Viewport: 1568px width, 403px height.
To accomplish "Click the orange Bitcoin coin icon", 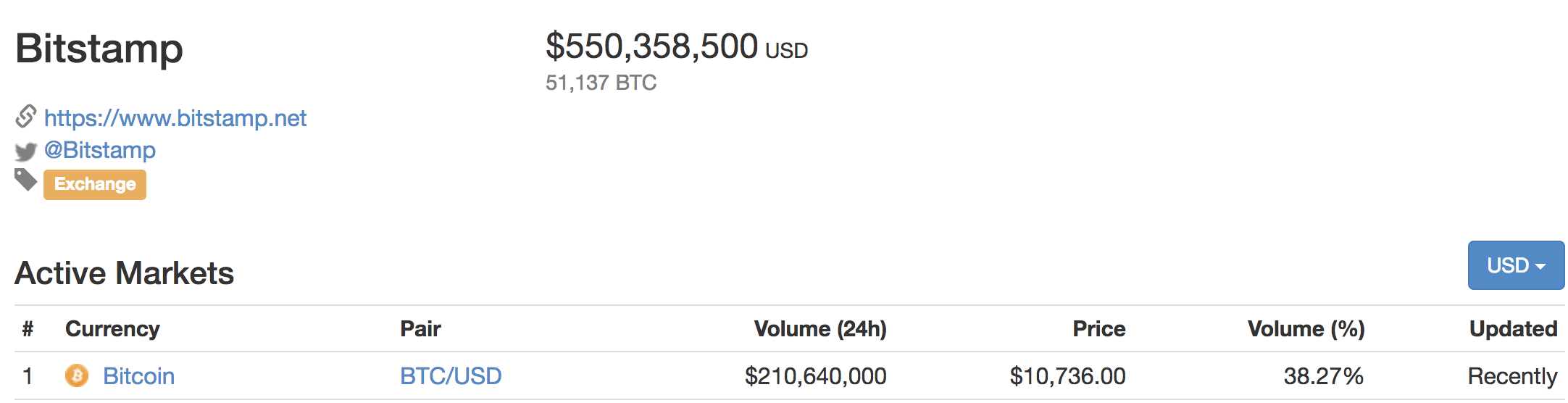I will [x=77, y=375].
